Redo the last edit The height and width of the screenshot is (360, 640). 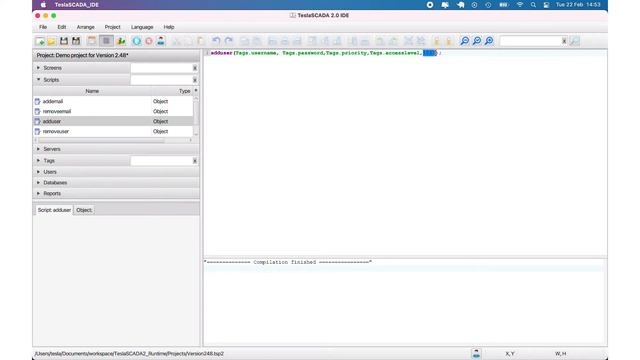229,41
